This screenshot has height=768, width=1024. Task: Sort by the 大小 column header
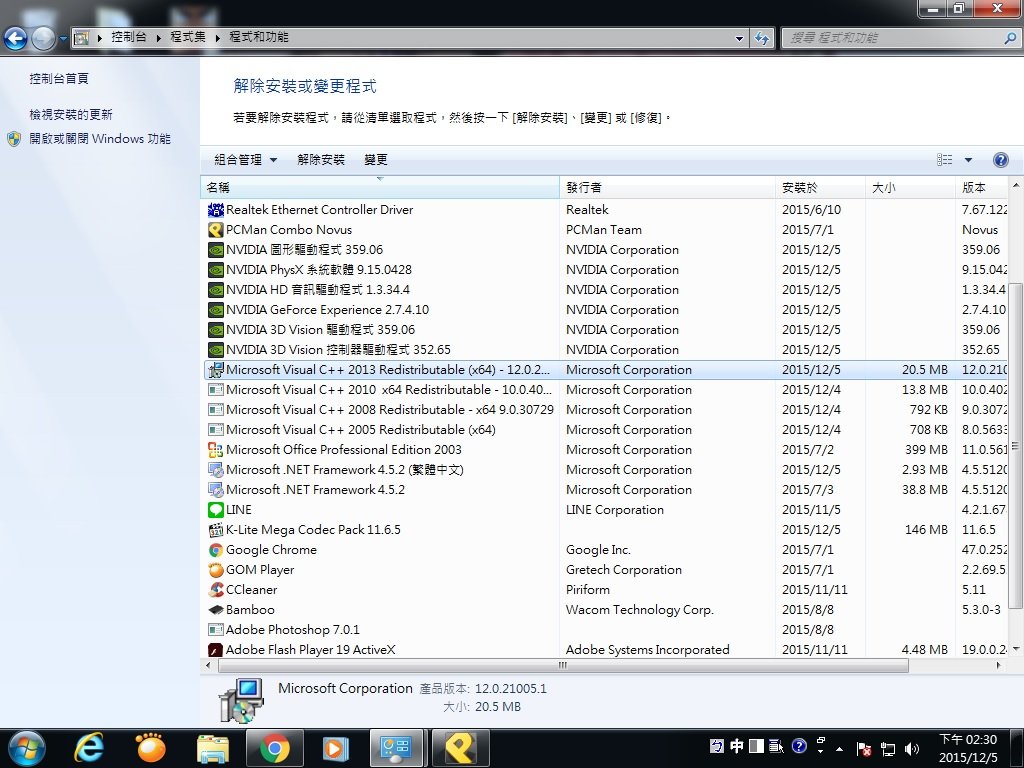coord(910,187)
